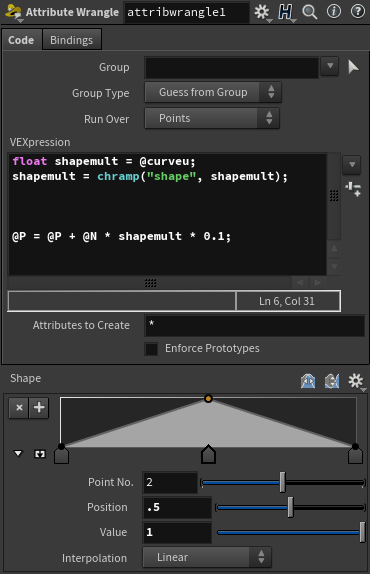370x574 pixels.
Task: Open the VEXpression presets dropdown arrow
Action: tap(352, 165)
